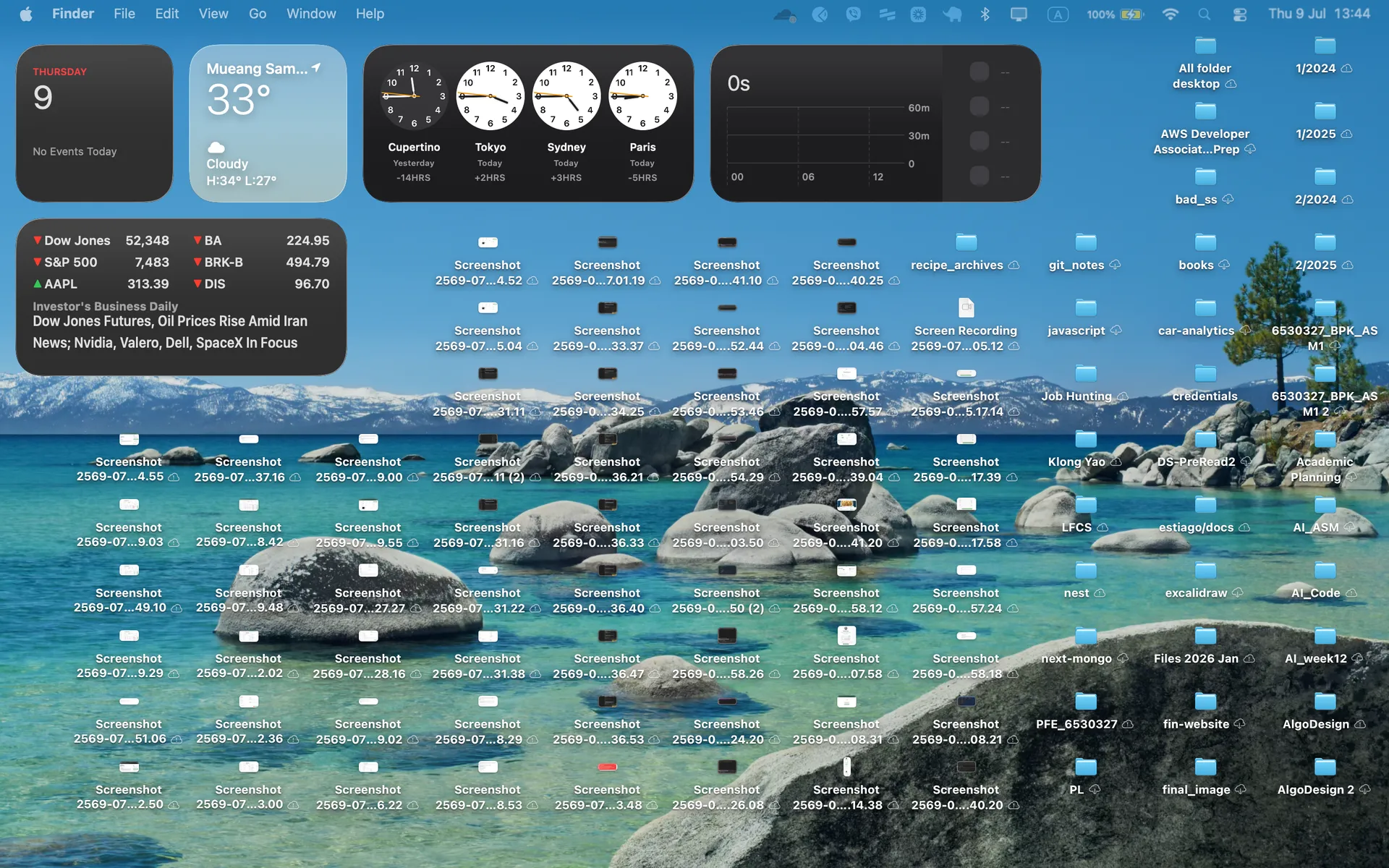Open the Weather widget showing 33°
Screen dimensions: 1389x868
(x=268, y=123)
